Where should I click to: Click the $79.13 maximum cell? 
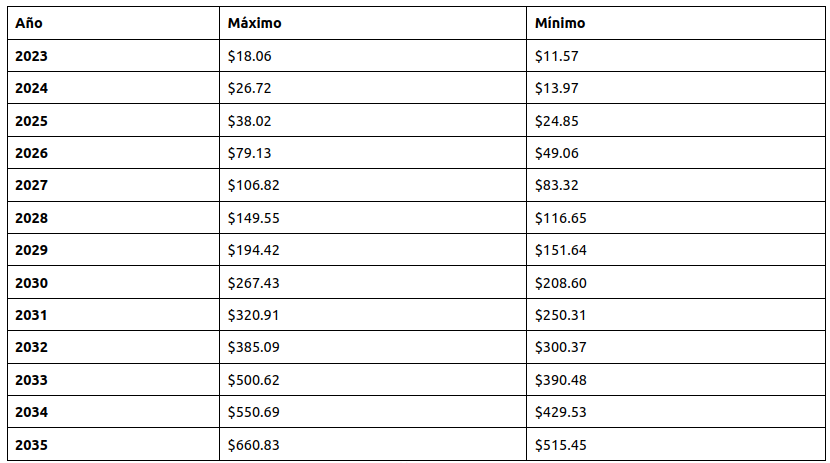tap(249, 153)
